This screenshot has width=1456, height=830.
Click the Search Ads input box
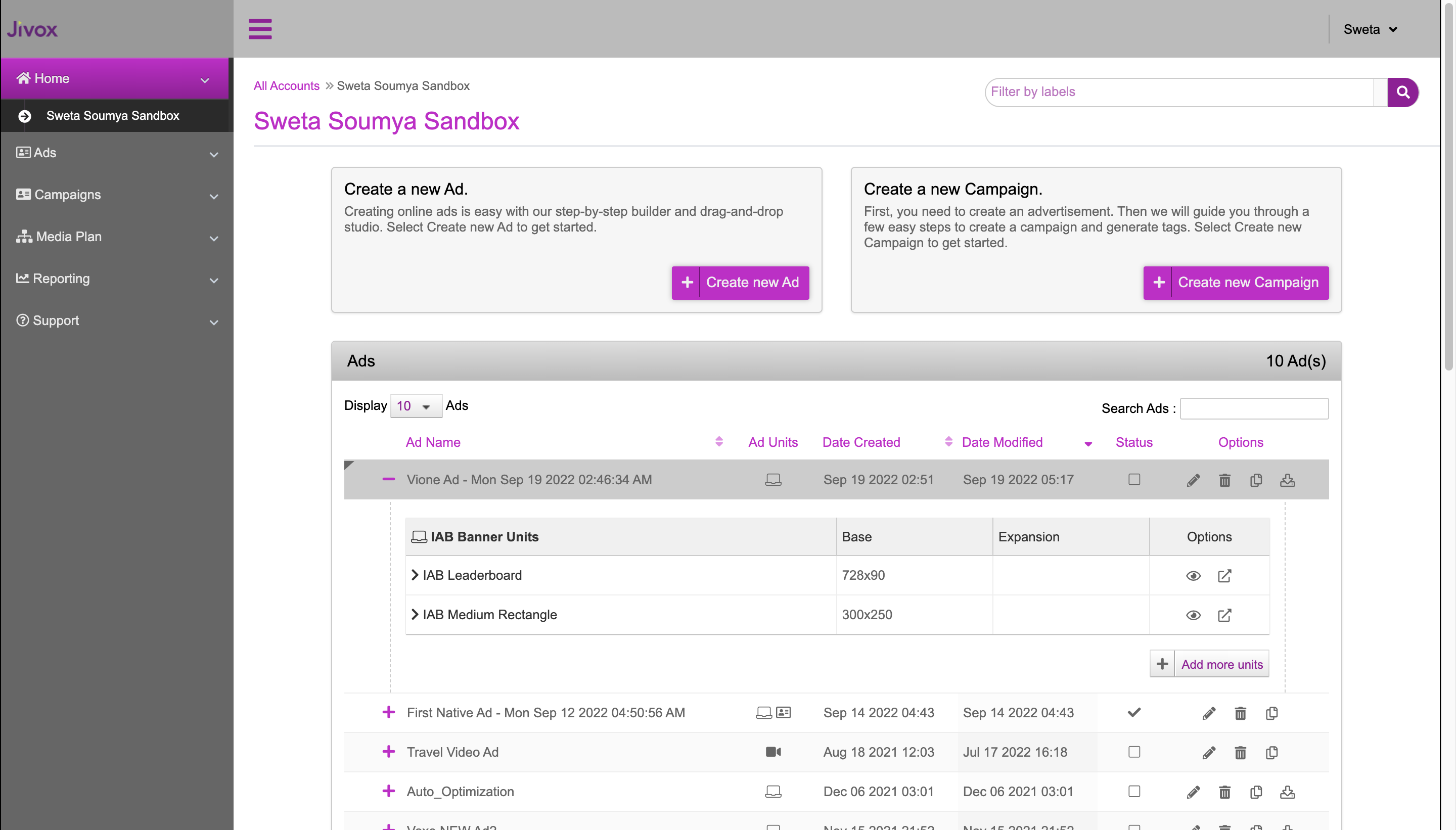click(1254, 409)
